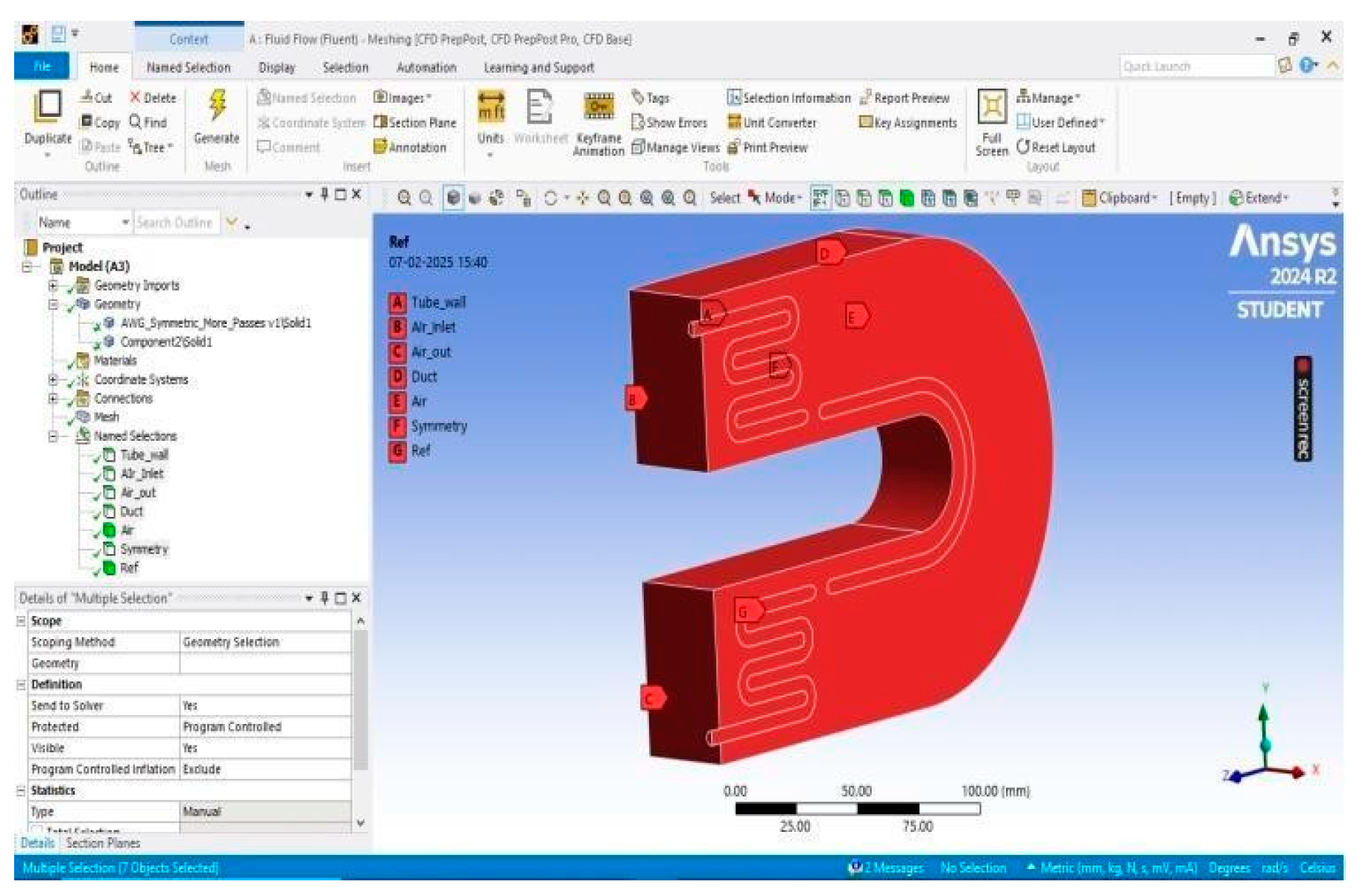Click the red Tube_wall legend swatch
This screenshot has width=1363, height=896.
click(397, 302)
